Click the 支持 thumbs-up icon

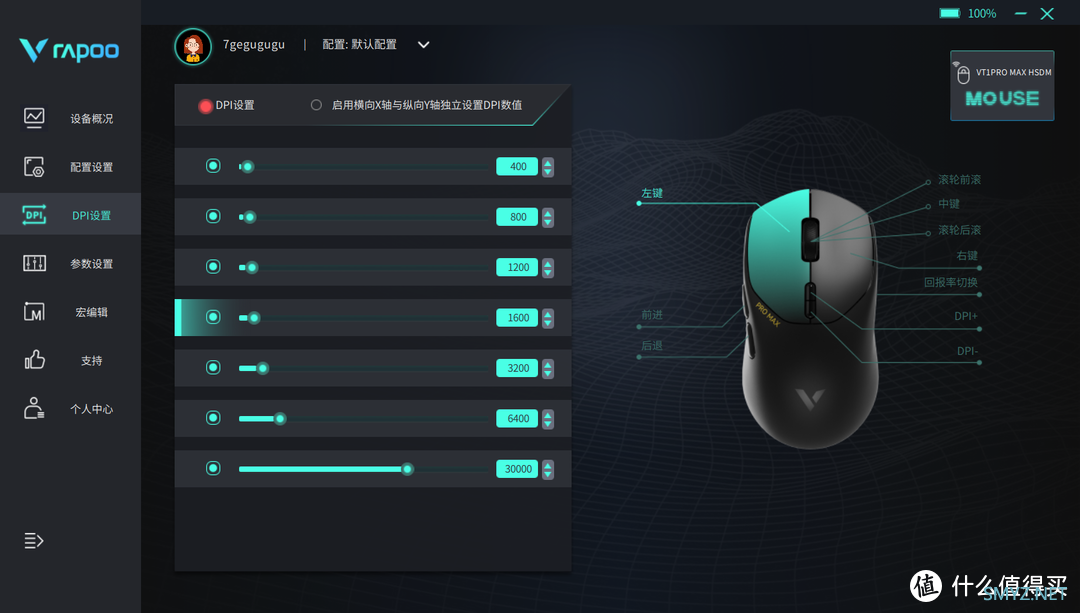click(x=34, y=360)
